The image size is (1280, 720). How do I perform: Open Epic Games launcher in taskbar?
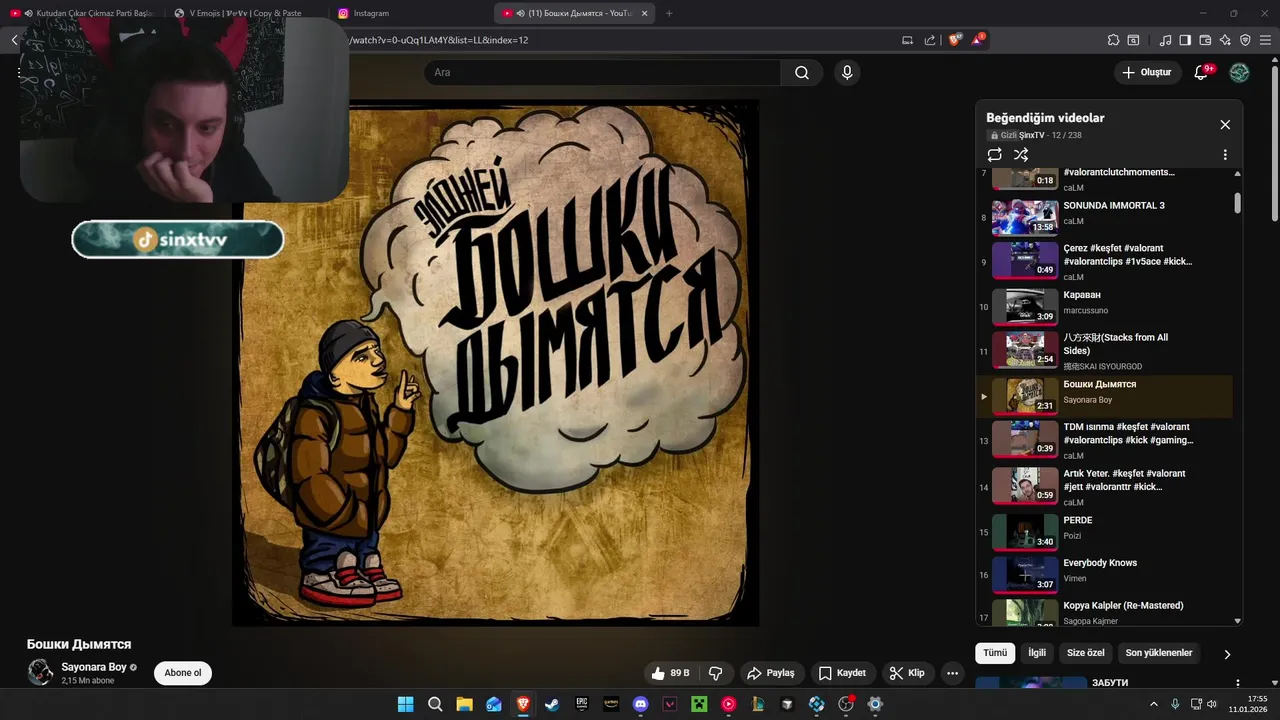(x=581, y=704)
